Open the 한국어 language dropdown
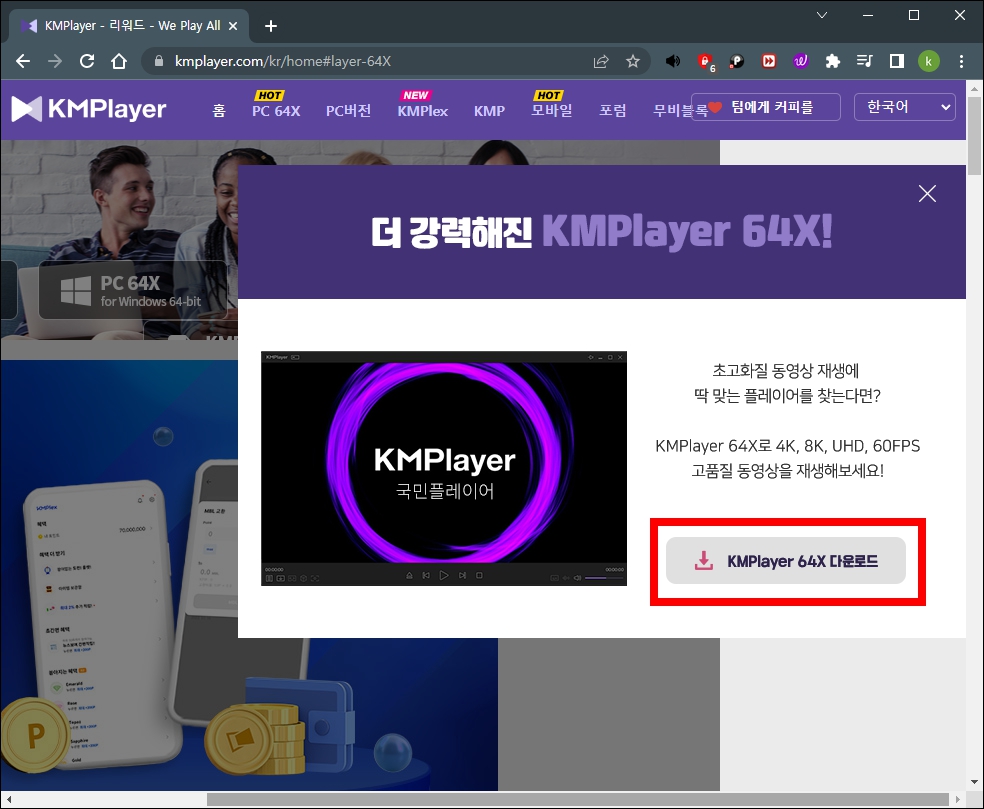Screen dimensions: 984x809 pyautogui.click(x=904, y=107)
